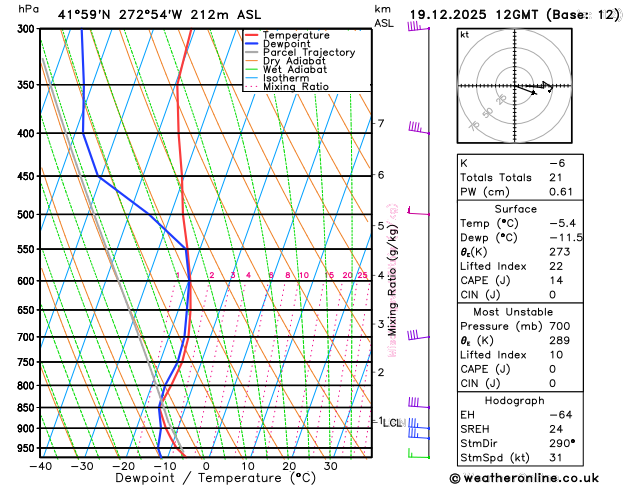Click the Dewpoint / Temperature (°C) axis title

[215, 478]
